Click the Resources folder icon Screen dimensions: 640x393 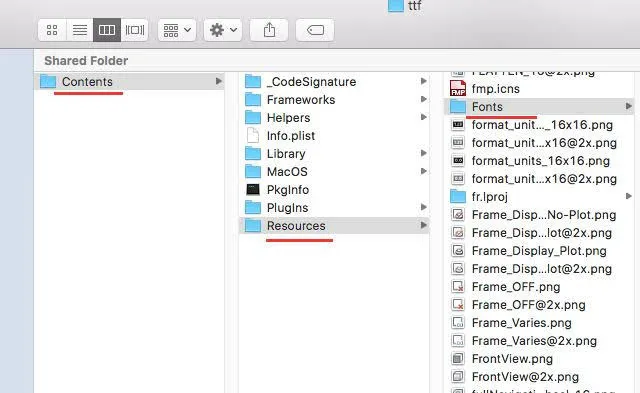click(253, 225)
